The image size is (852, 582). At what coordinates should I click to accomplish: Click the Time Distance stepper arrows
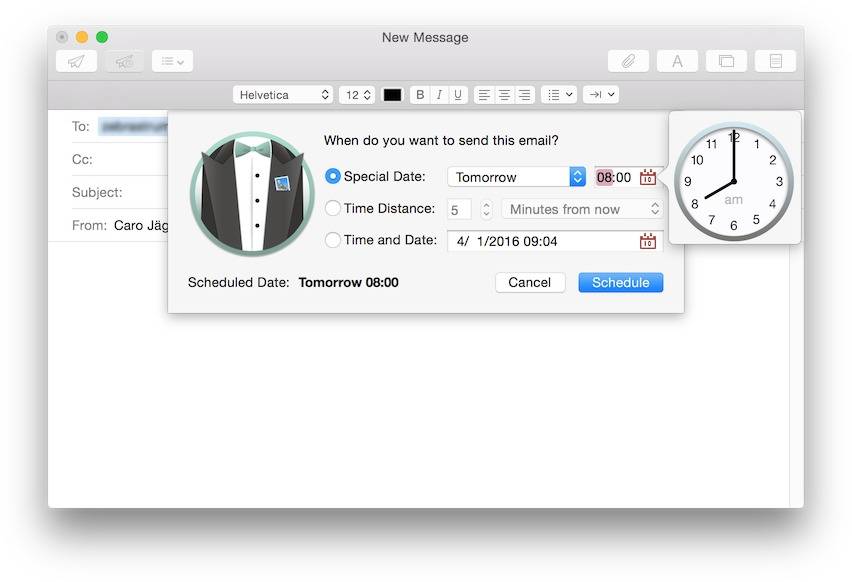point(486,209)
